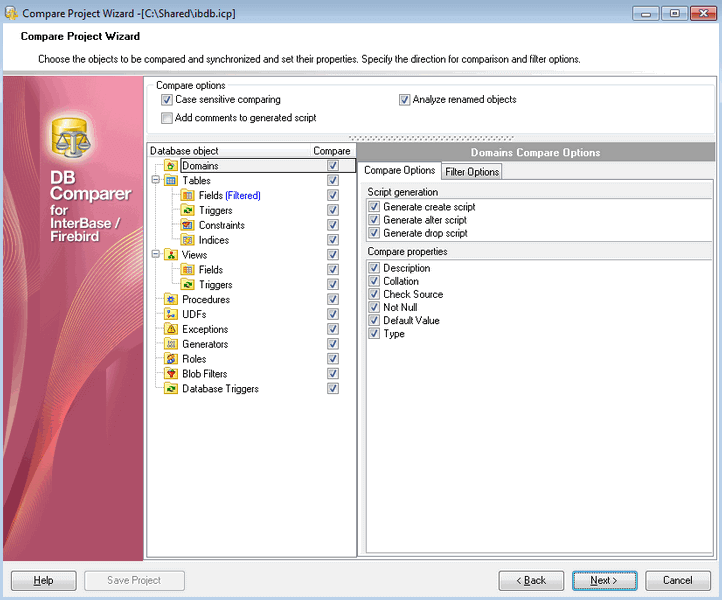722x600 pixels.
Task: Click the Database object column header
Action: [229, 151]
